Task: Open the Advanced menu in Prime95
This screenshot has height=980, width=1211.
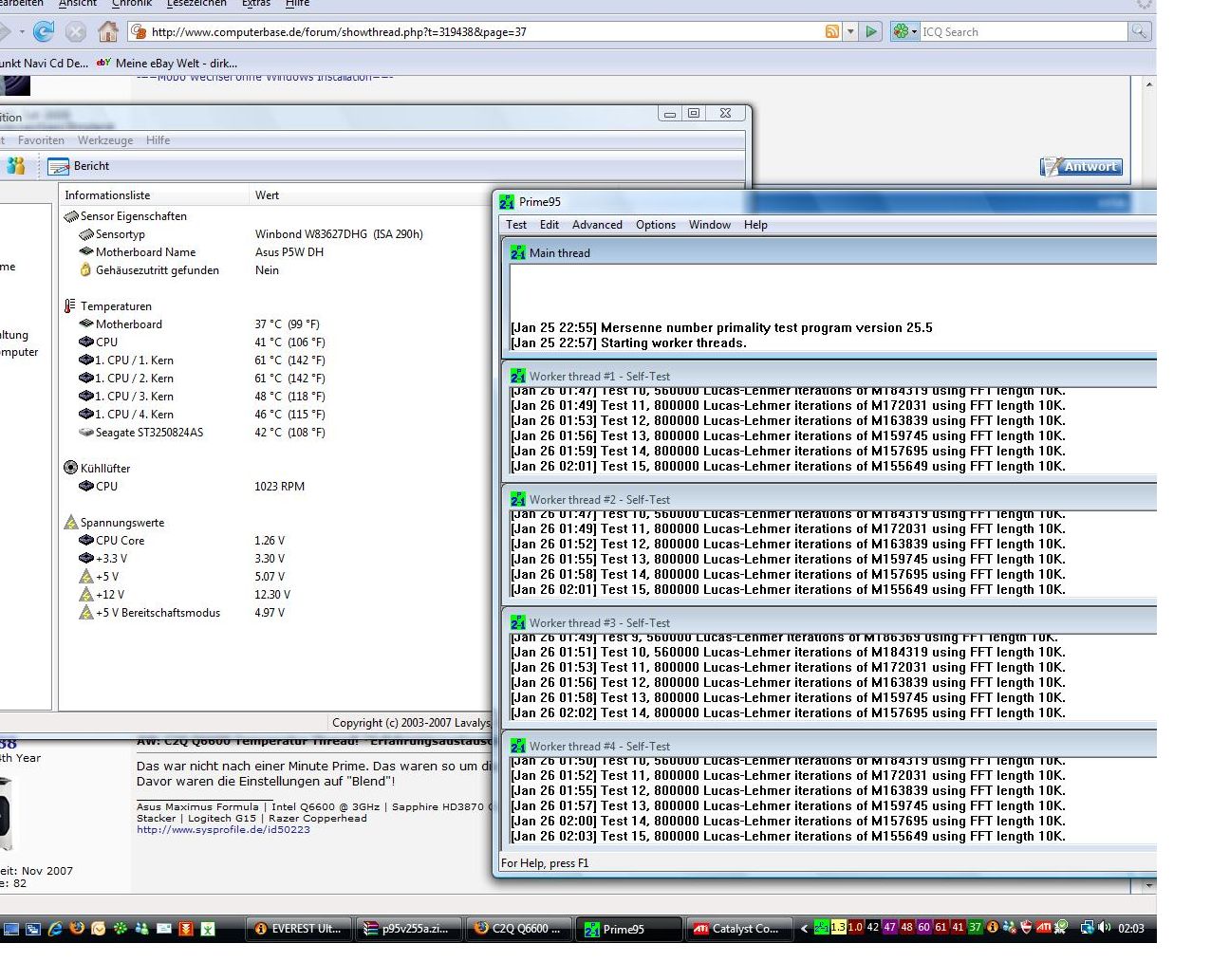Action: tap(597, 225)
